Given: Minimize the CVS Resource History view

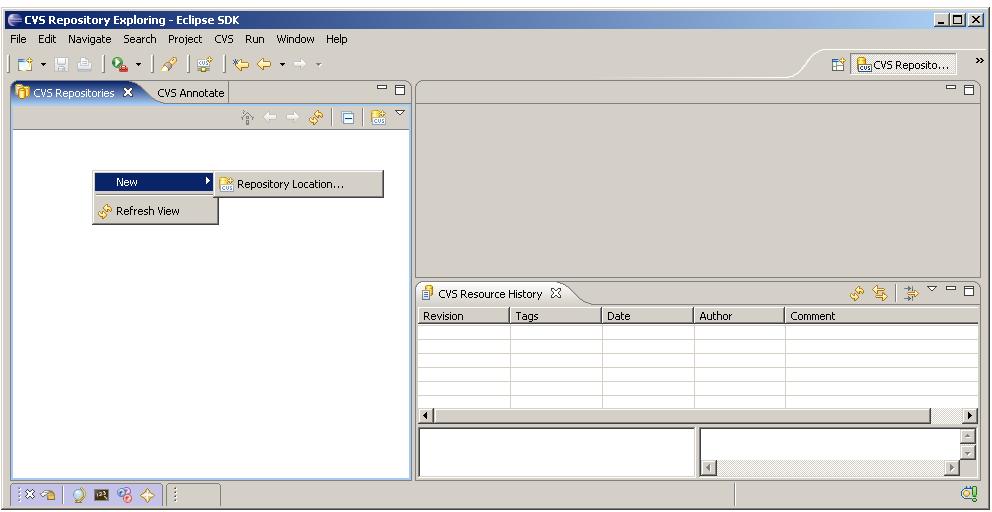Looking at the screenshot, I should tap(951, 288).
